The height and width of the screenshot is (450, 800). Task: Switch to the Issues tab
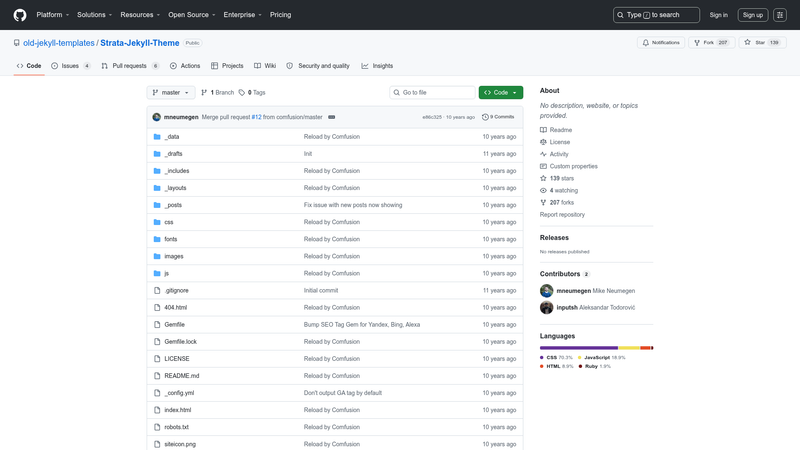(x=71, y=66)
